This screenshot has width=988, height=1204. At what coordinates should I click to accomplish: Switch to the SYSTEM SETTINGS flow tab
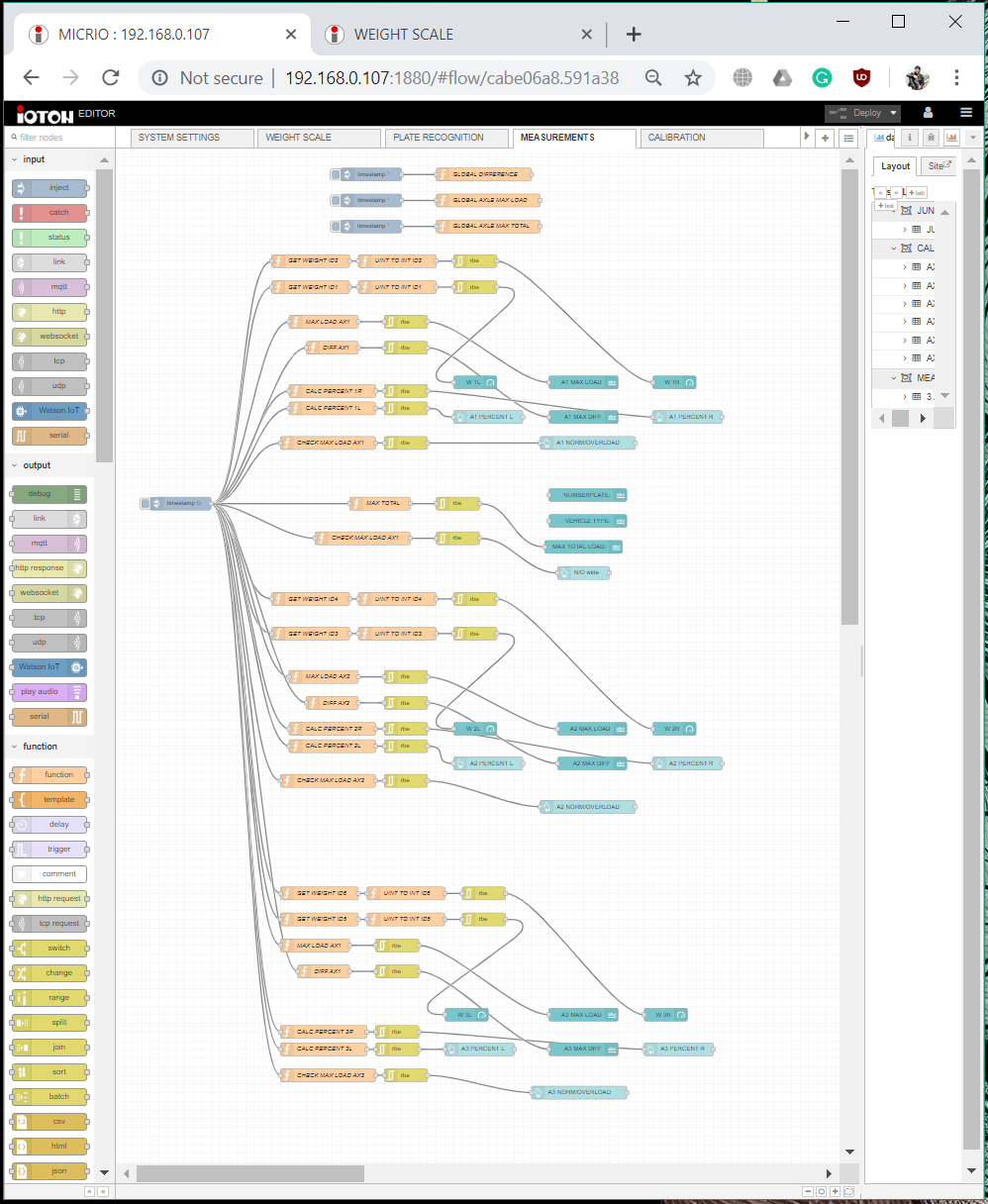(x=192, y=138)
